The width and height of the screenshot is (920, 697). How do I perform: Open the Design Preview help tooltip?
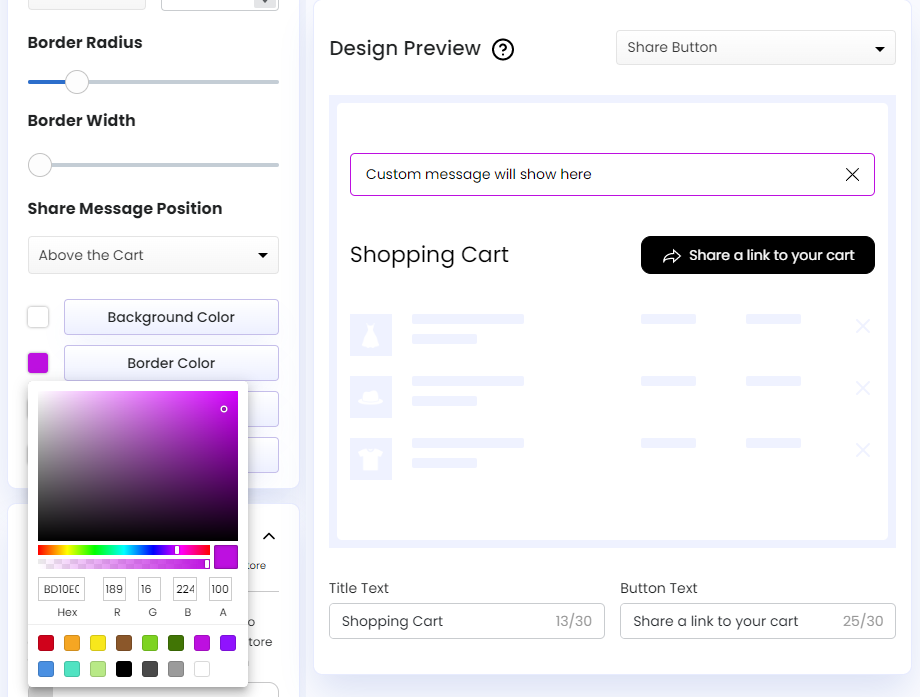coord(503,48)
